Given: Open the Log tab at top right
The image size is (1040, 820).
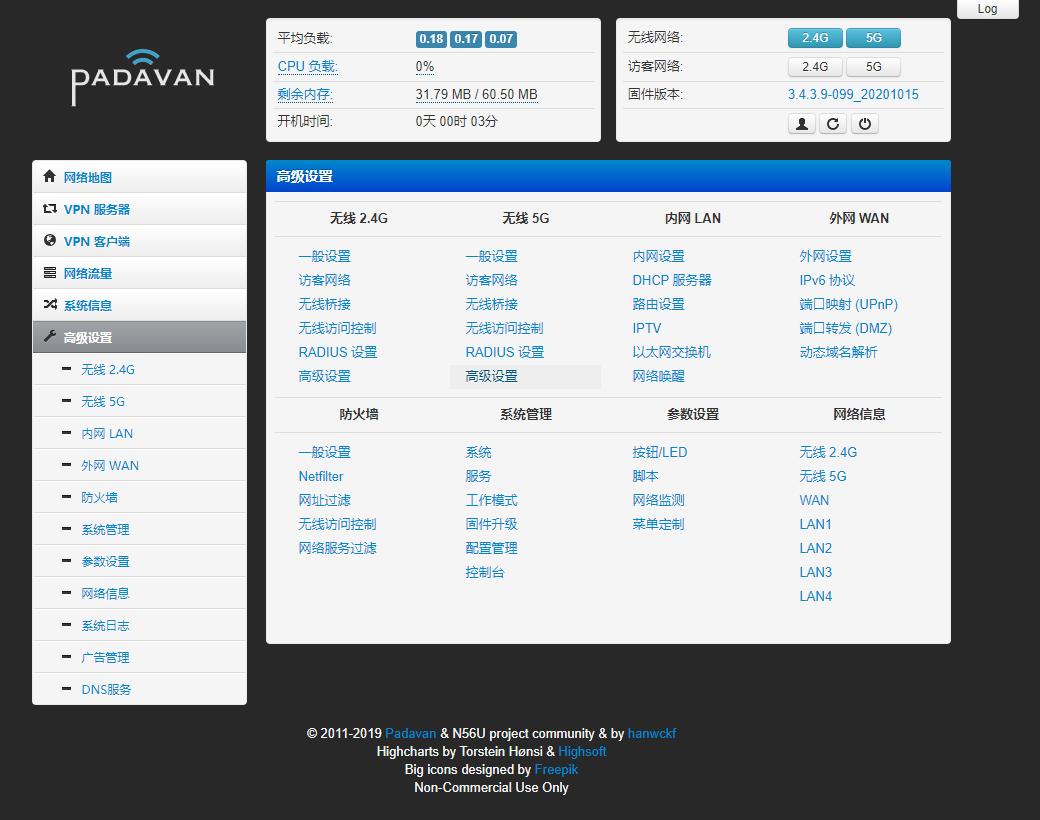Looking at the screenshot, I should point(987,9).
